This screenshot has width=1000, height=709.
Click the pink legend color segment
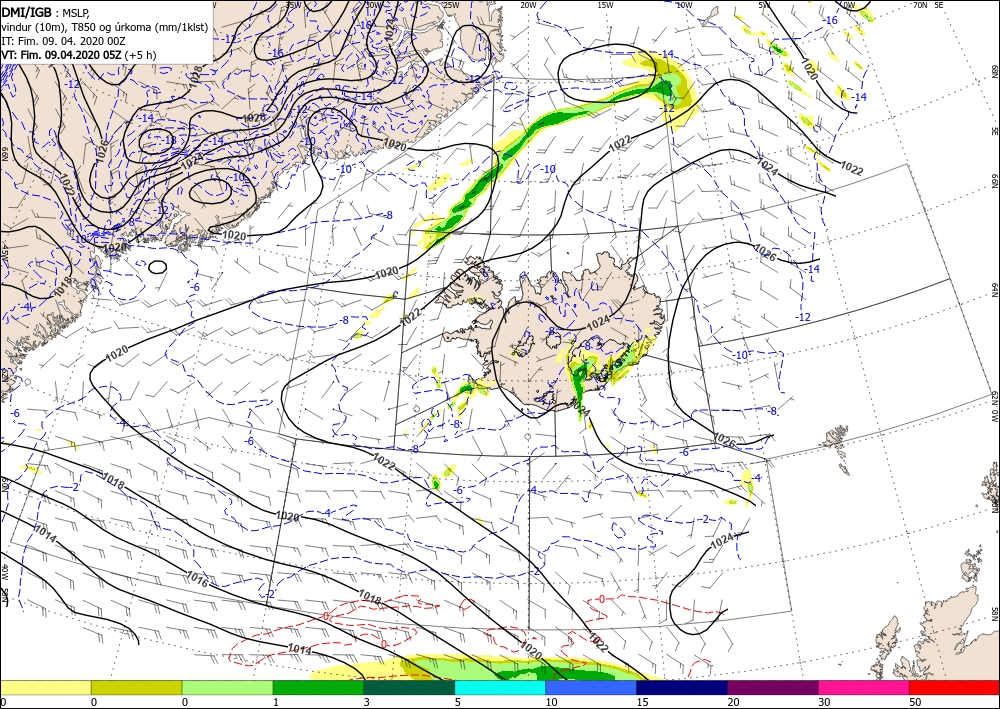click(864, 687)
